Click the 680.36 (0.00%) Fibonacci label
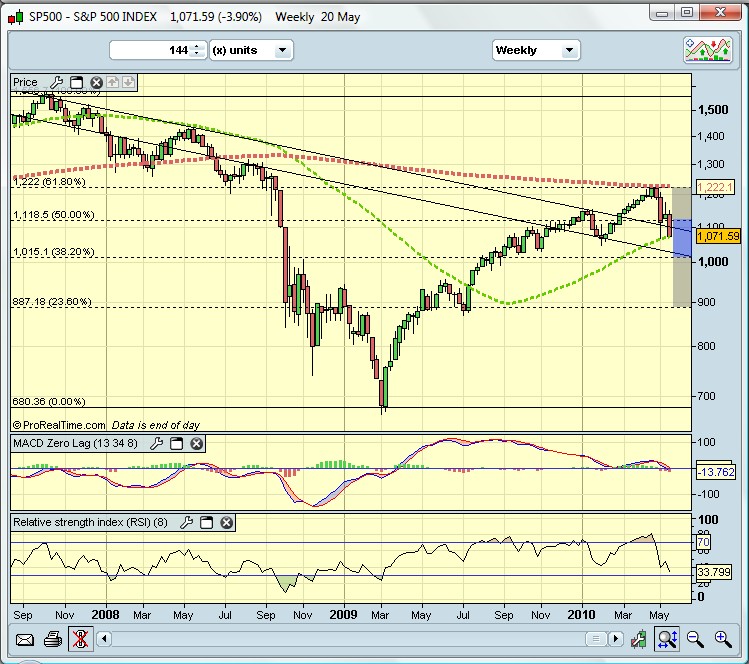The width and height of the screenshot is (749, 664). pyautogui.click(x=49, y=401)
